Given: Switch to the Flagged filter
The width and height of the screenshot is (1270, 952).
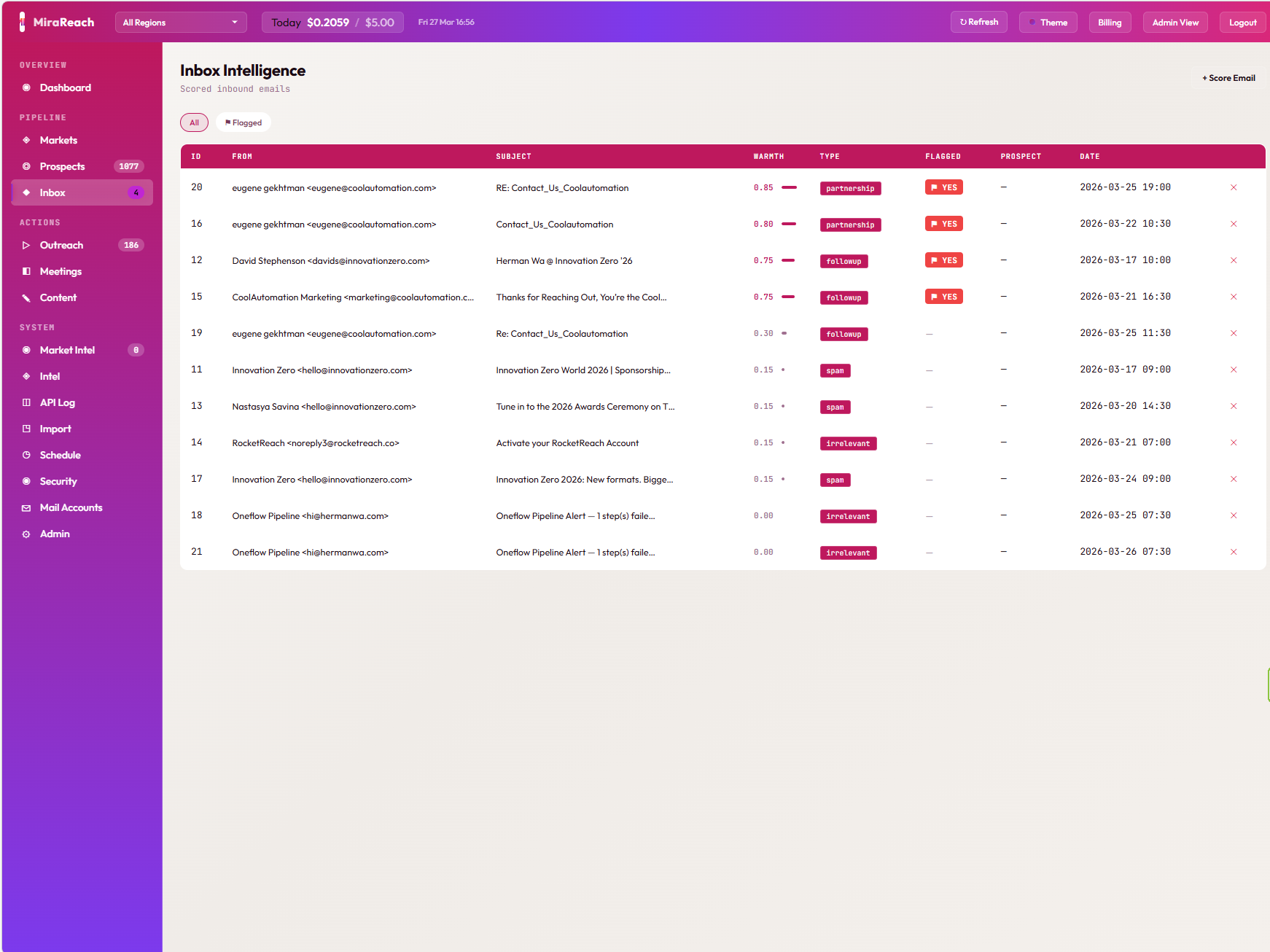Looking at the screenshot, I should pos(243,122).
